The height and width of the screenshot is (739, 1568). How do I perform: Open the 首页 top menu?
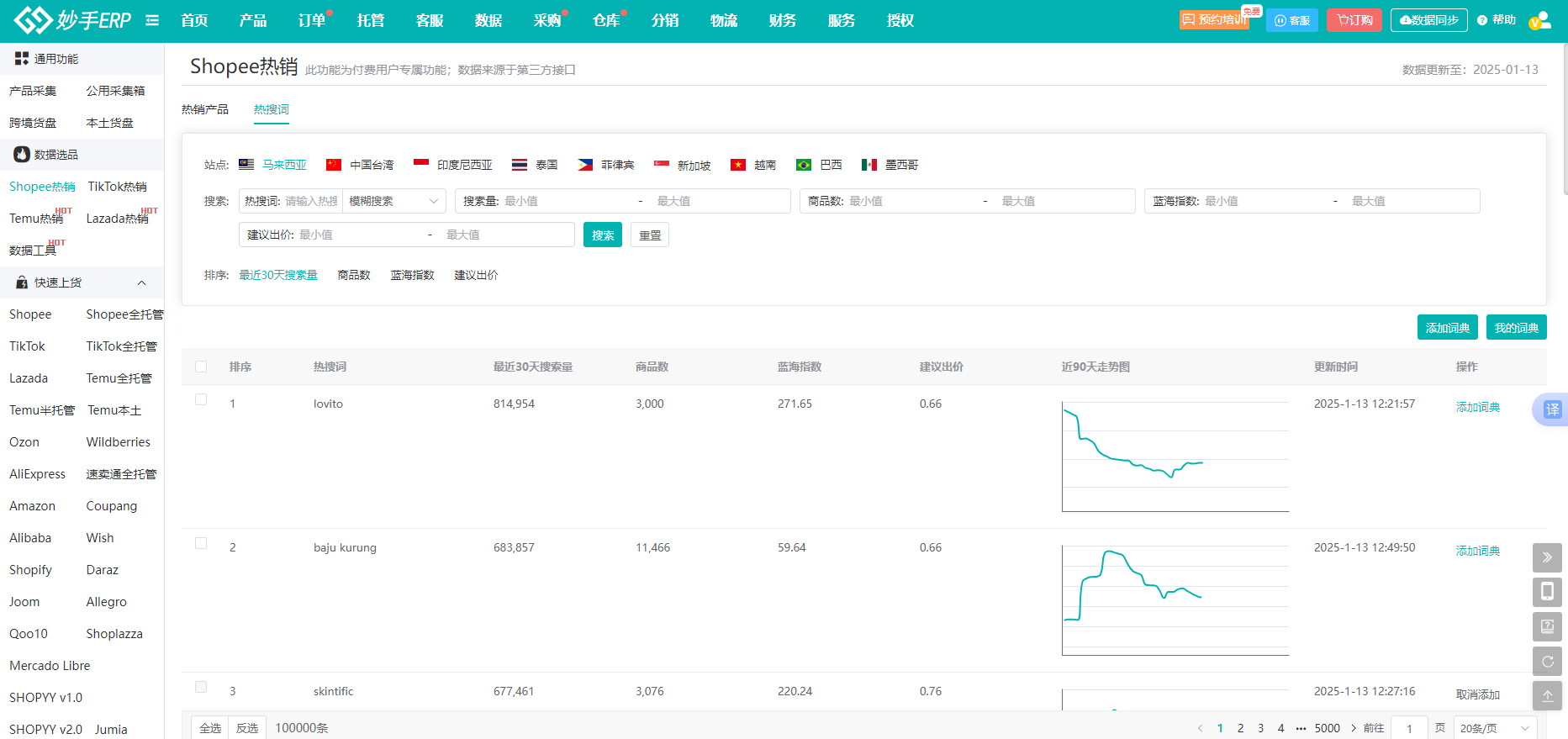(194, 20)
